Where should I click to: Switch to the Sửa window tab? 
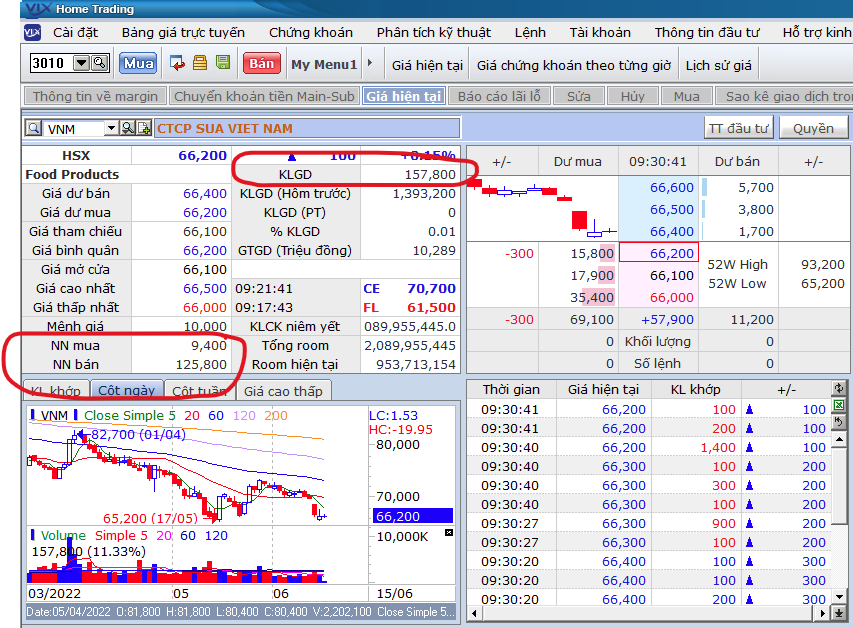[x=578, y=96]
